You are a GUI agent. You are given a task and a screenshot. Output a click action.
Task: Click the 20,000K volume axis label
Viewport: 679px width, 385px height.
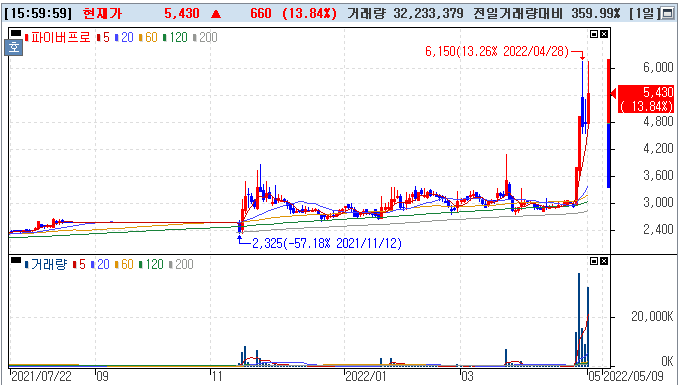(652, 317)
